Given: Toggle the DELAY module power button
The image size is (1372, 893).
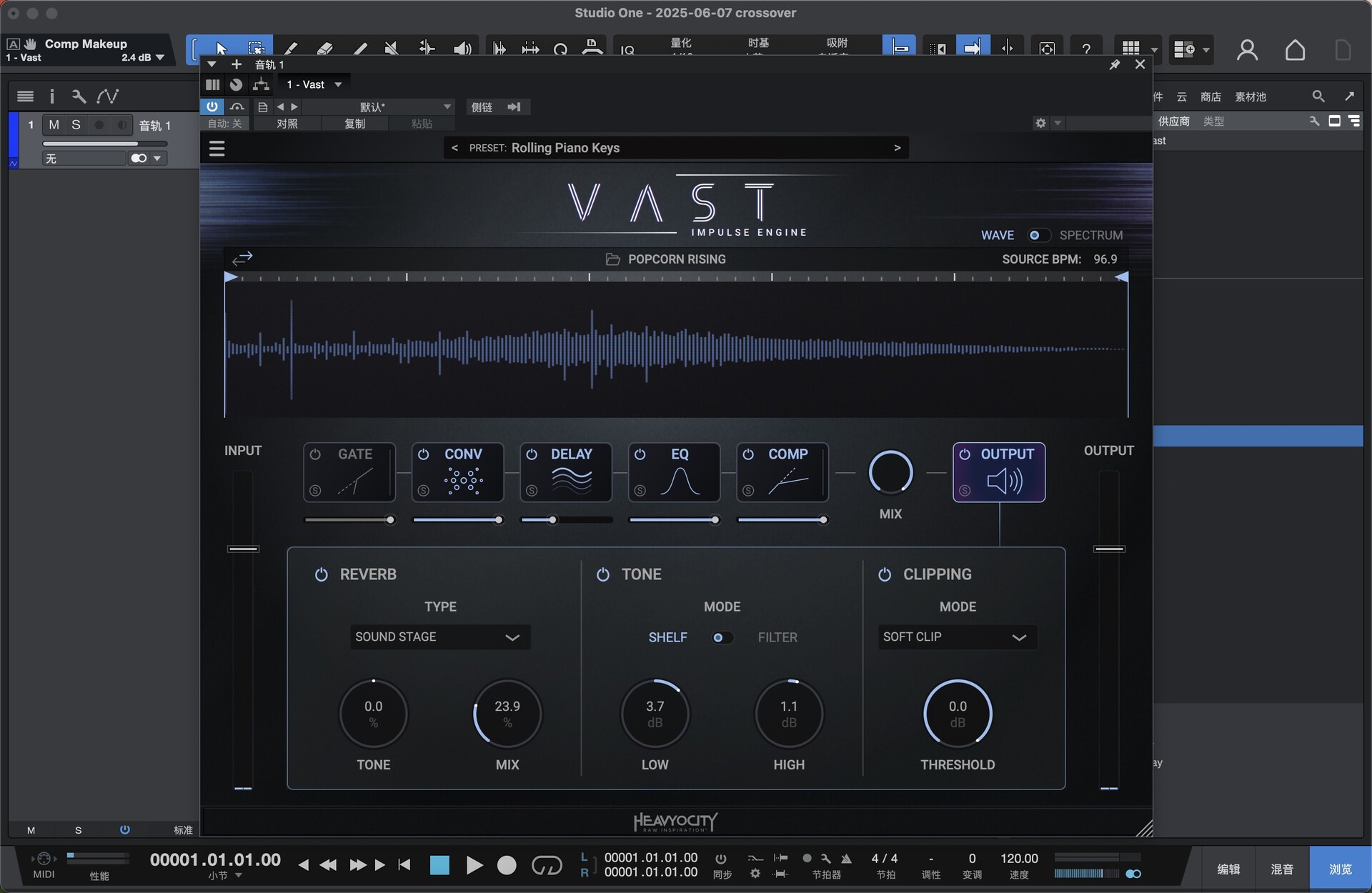Looking at the screenshot, I should click(532, 454).
